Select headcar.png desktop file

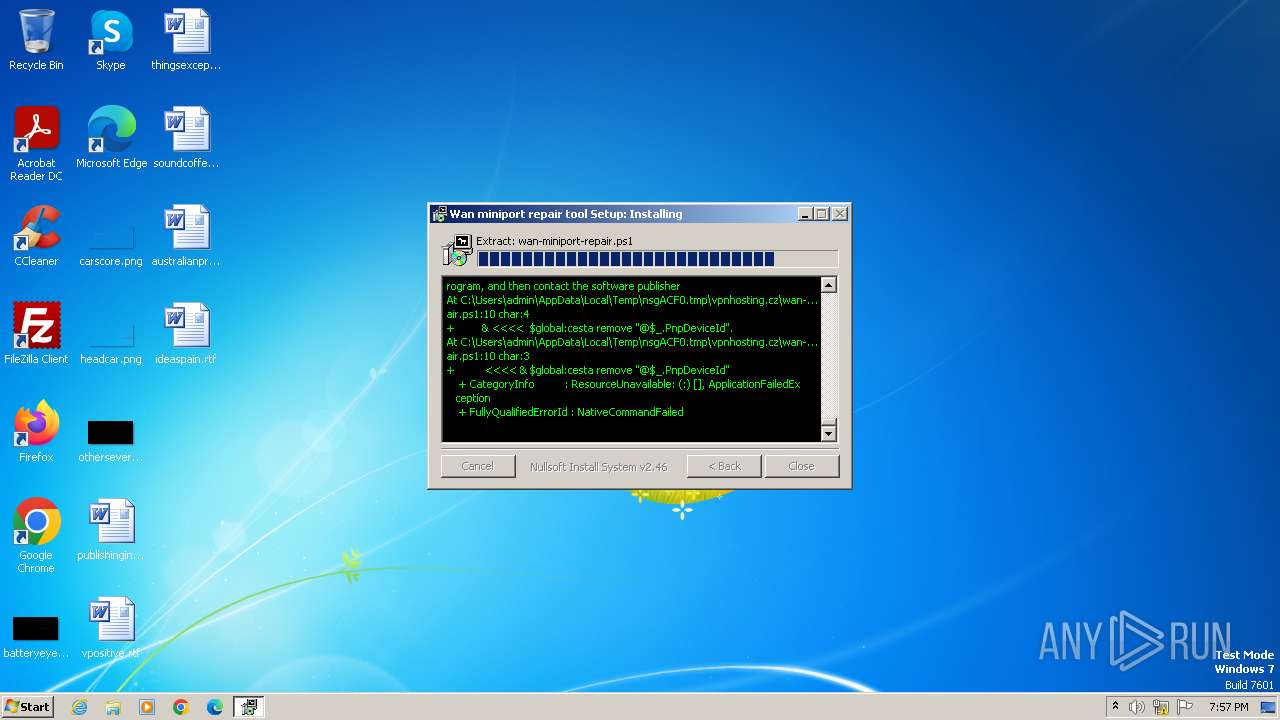point(111,342)
